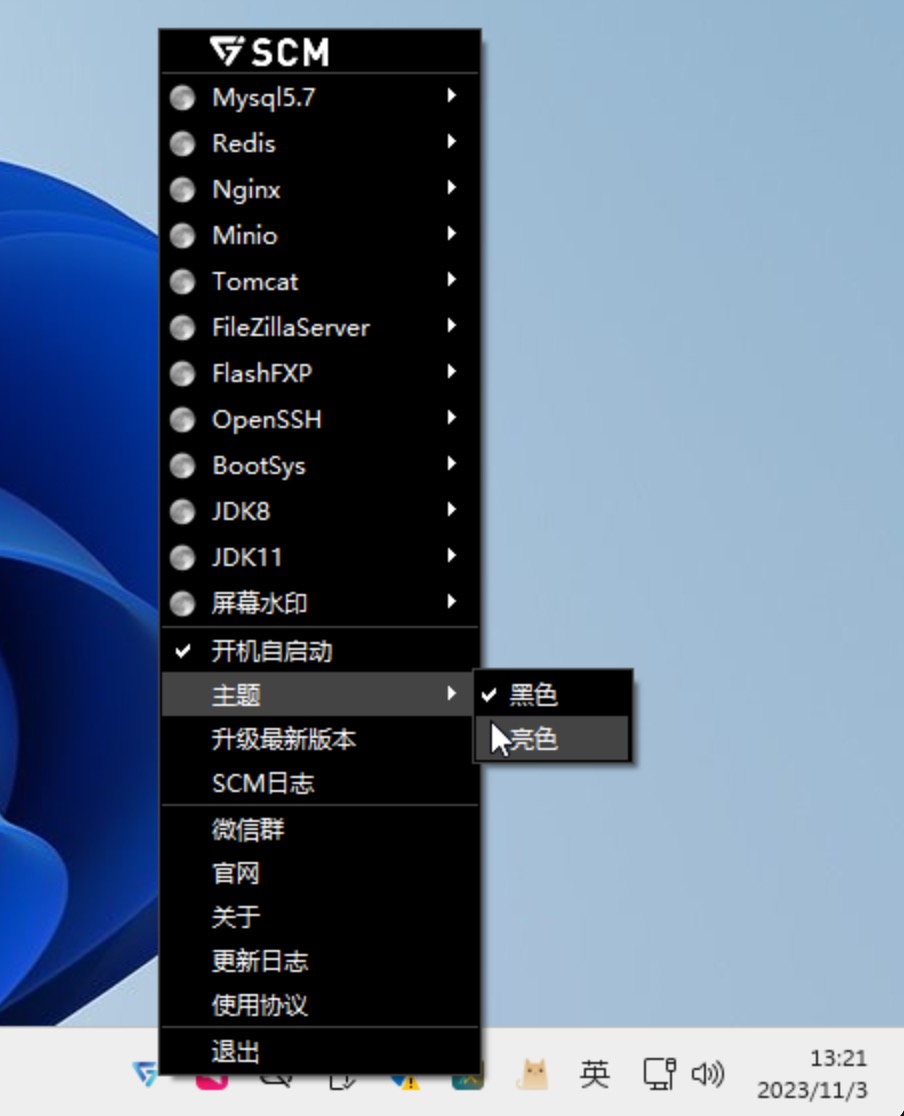This screenshot has height=1116, width=904.
Task: Expand the Minio submenu arrow
Action: [451, 233]
